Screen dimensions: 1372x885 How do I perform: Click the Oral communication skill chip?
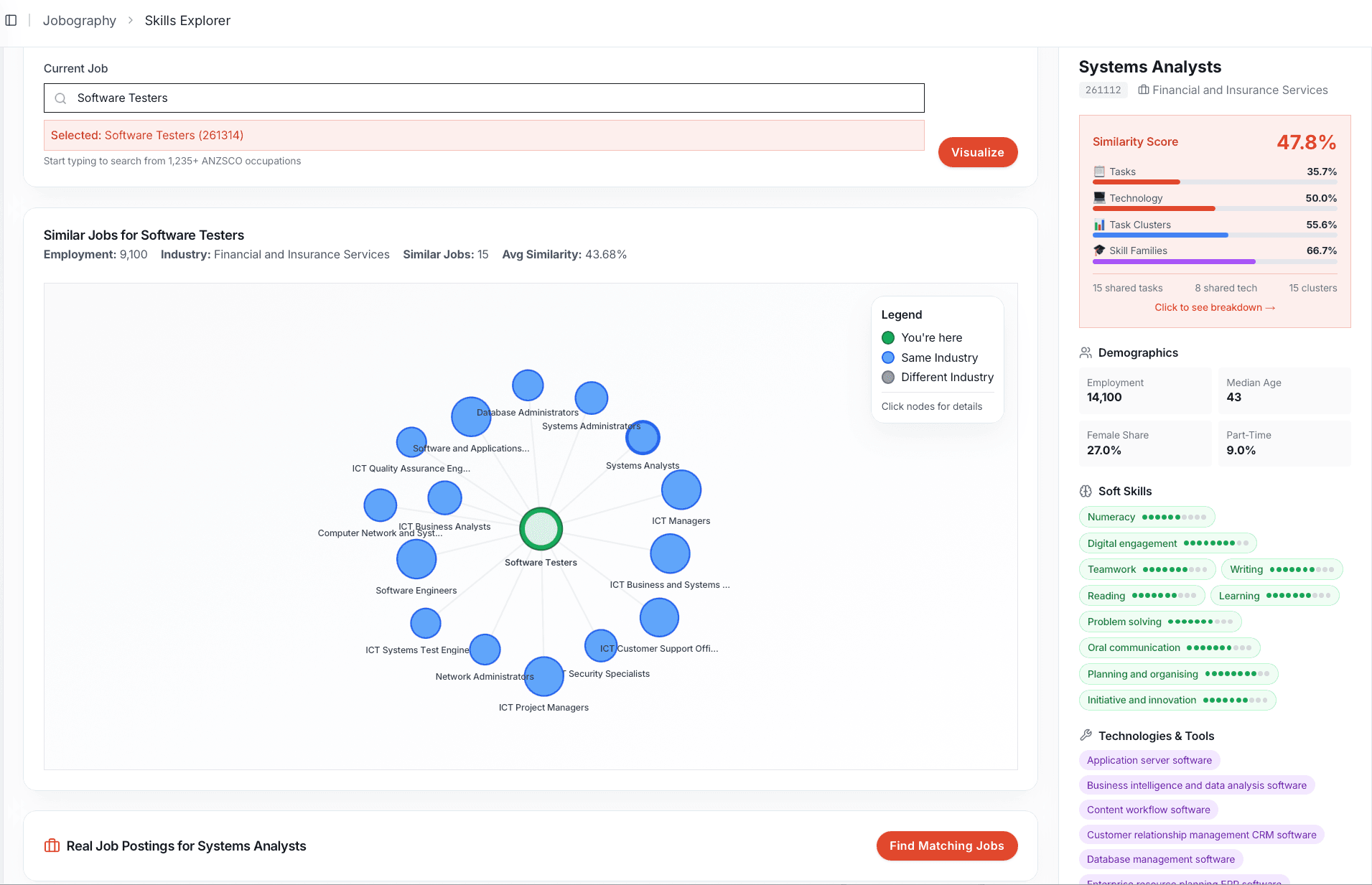tap(1169, 647)
